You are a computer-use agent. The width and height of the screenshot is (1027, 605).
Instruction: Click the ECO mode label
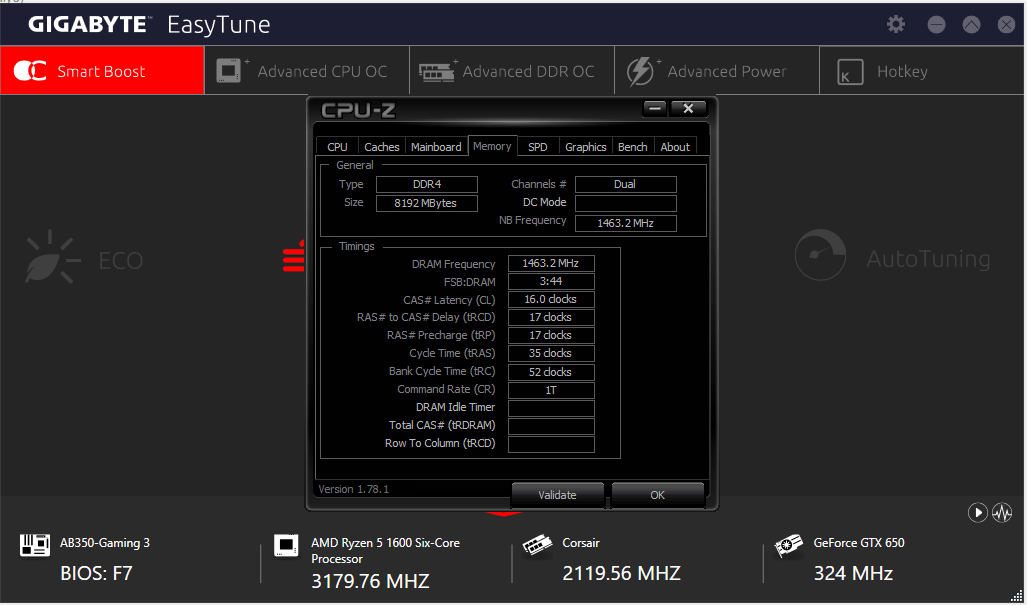pyautogui.click(x=121, y=261)
